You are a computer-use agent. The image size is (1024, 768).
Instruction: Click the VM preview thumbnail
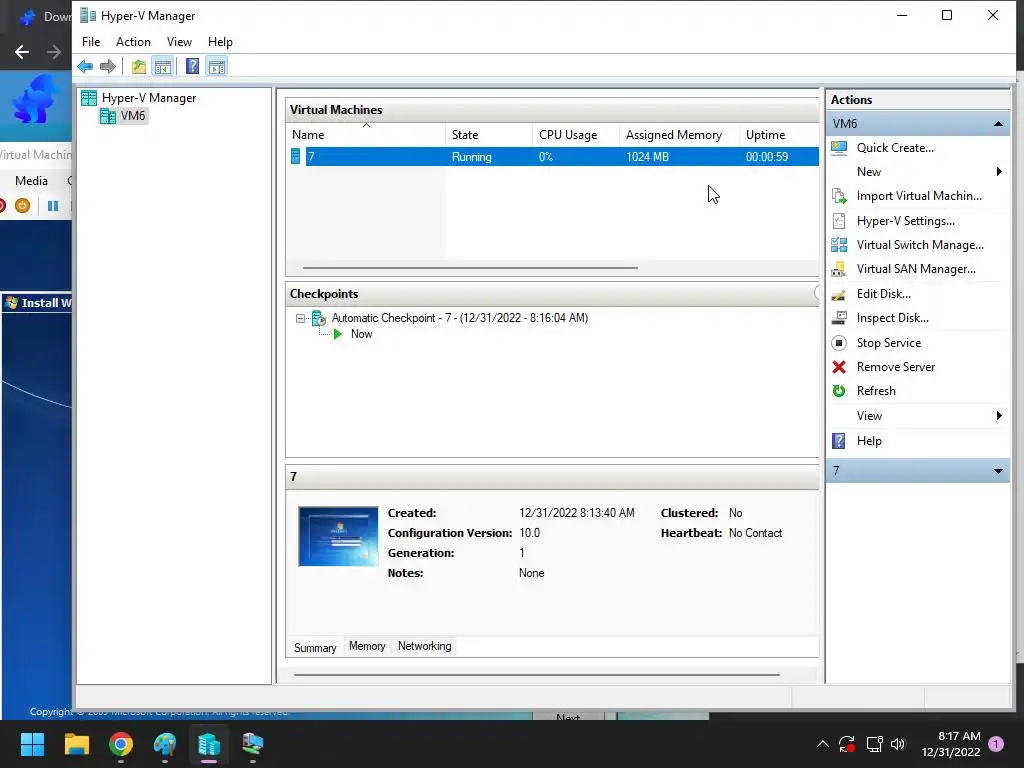338,536
